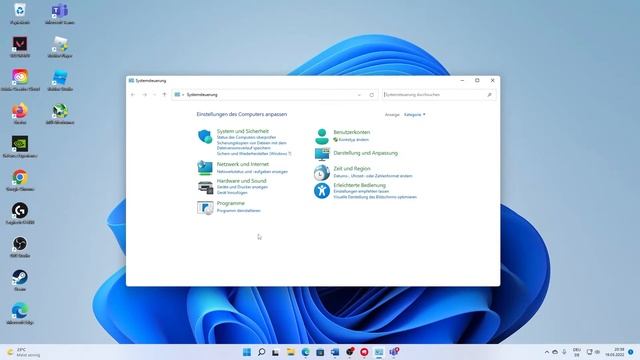Click the Erleichterte Bedienung accessibility icon
Viewport: 640px width, 360px height.
coord(322,191)
